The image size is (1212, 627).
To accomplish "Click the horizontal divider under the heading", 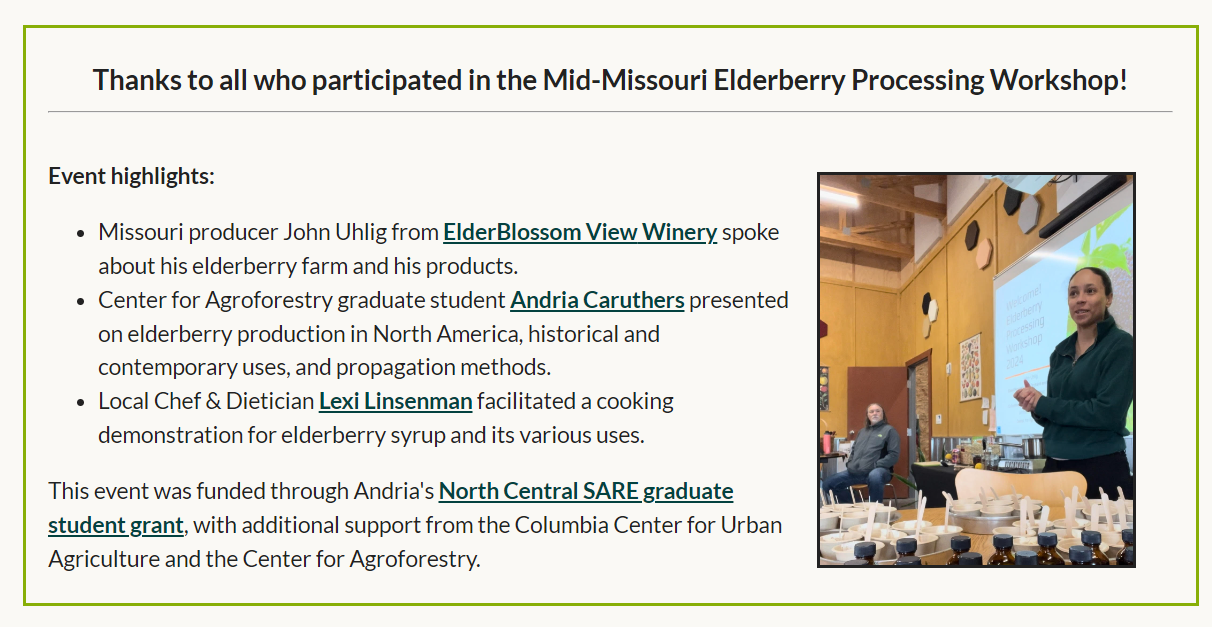I will pyautogui.click(x=609, y=112).
